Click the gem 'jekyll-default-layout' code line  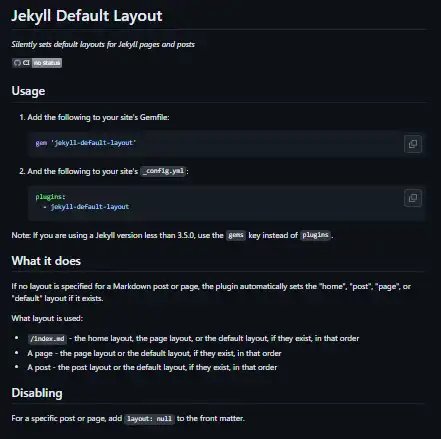pos(86,143)
